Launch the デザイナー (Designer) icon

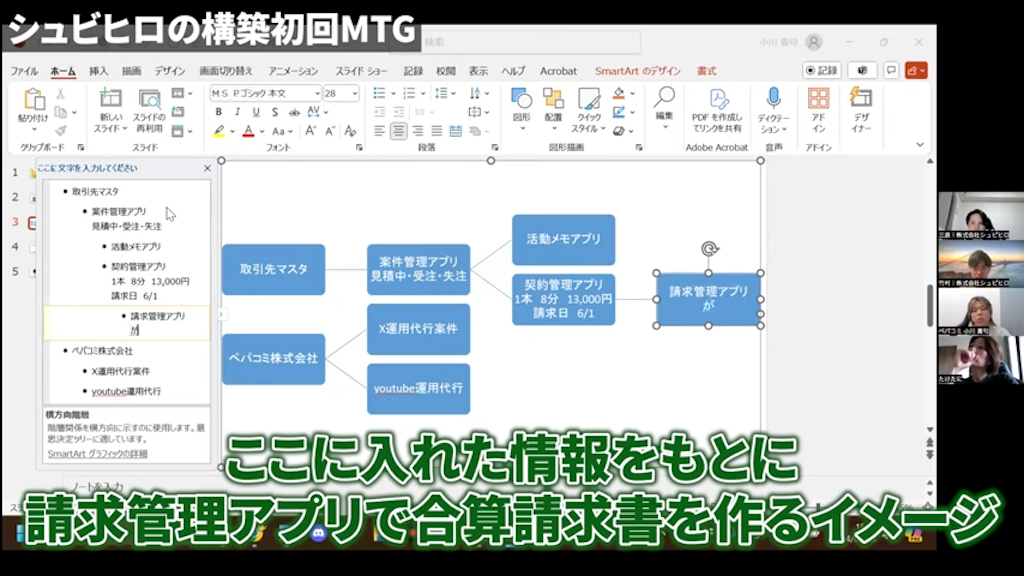point(860,100)
